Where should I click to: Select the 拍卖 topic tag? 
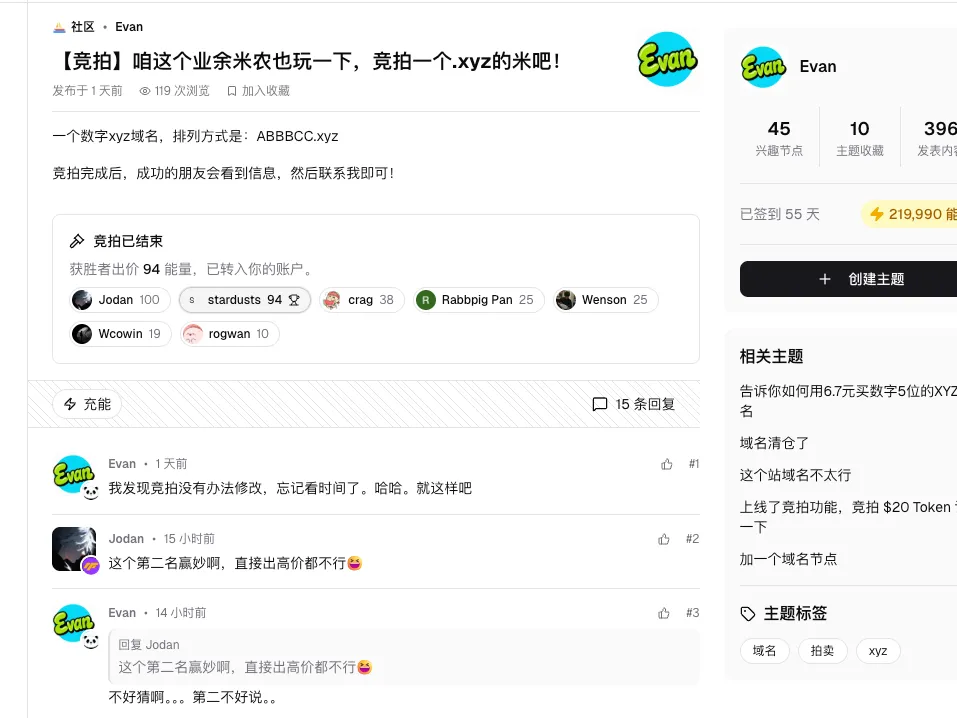(x=823, y=651)
